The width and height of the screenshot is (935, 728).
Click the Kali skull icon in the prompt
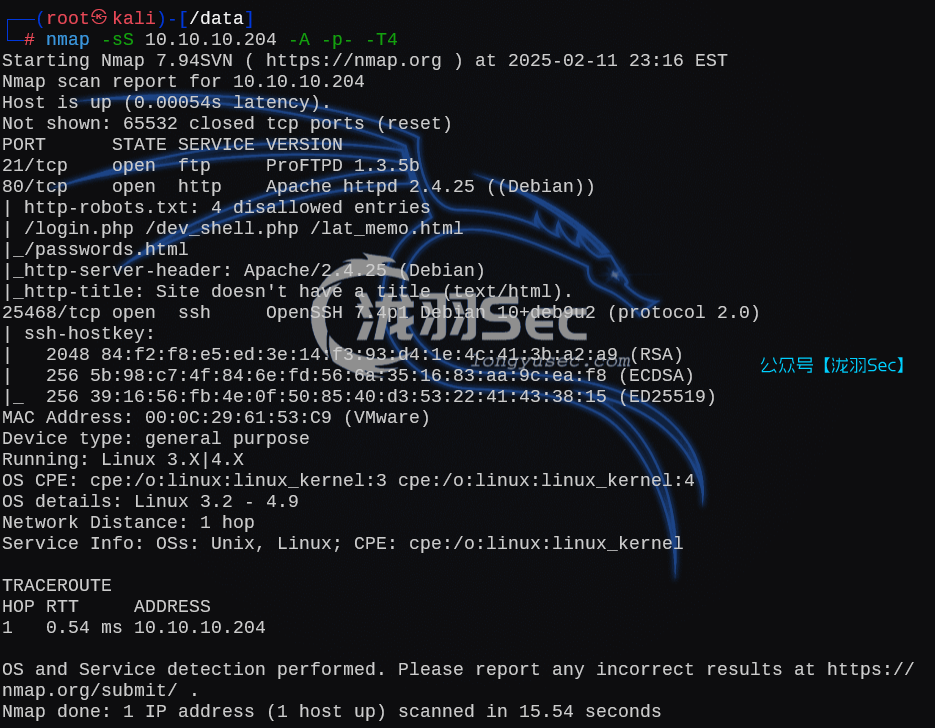pyautogui.click(x=100, y=17)
